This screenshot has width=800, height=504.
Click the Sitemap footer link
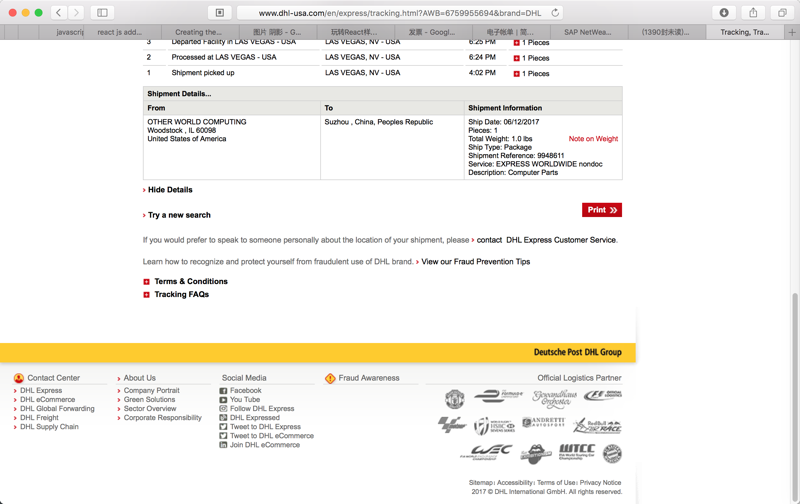[x=481, y=483]
